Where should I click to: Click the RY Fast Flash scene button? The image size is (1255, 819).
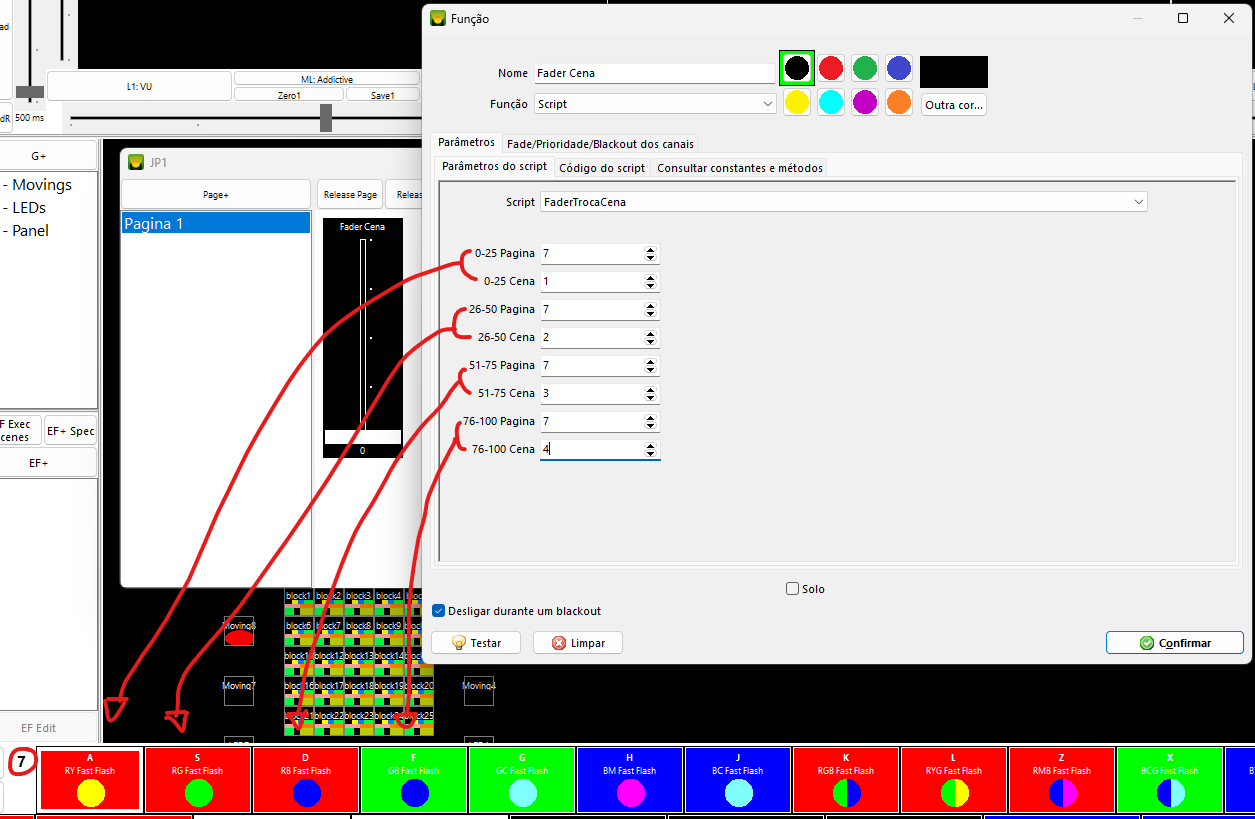pos(89,779)
